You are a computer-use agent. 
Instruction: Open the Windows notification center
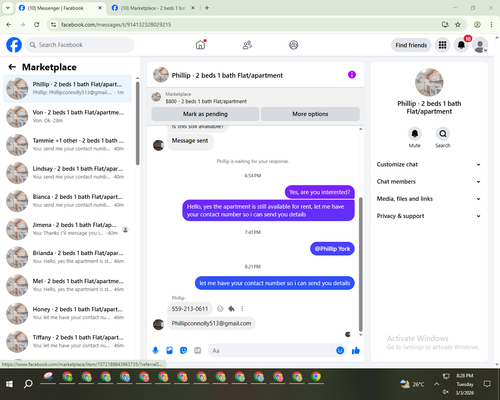click(487, 384)
